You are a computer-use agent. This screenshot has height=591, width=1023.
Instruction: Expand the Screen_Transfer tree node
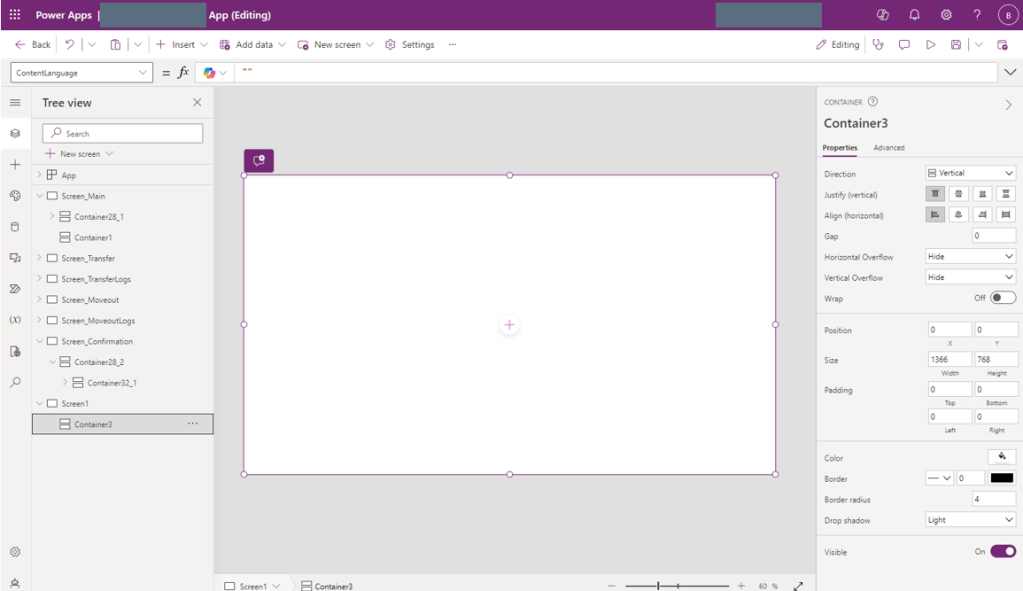point(40,258)
